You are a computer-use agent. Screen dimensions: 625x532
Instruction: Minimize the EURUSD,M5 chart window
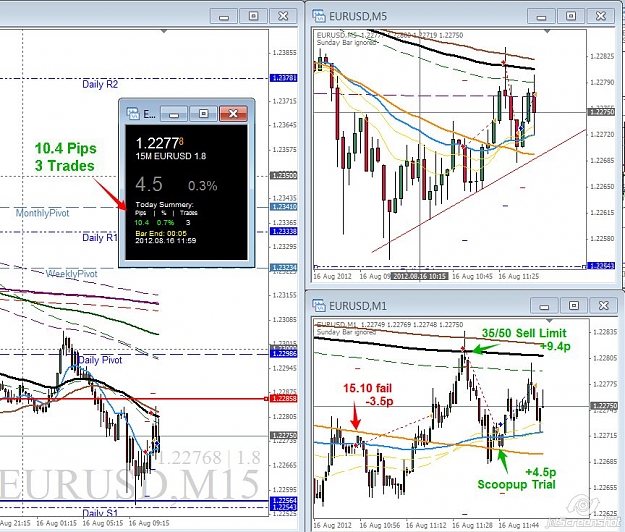pyautogui.click(x=541, y=16)
